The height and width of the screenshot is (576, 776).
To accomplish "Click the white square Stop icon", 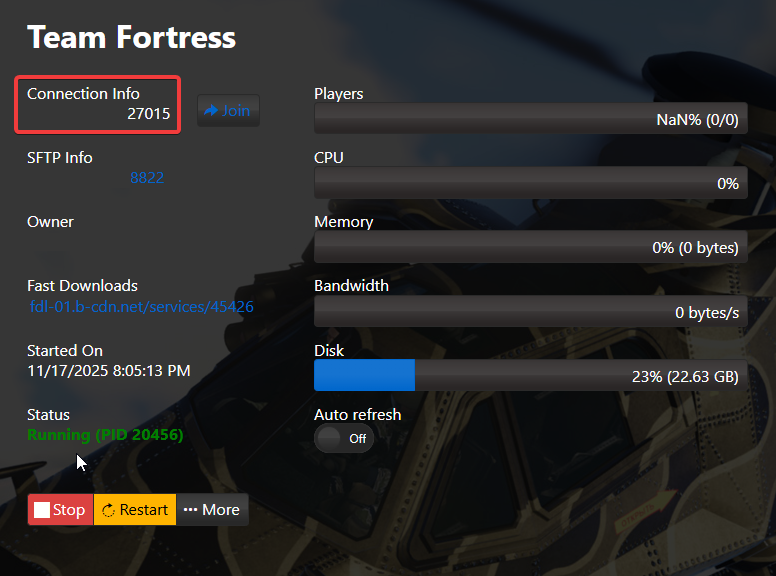I will (x=42, y=510).
